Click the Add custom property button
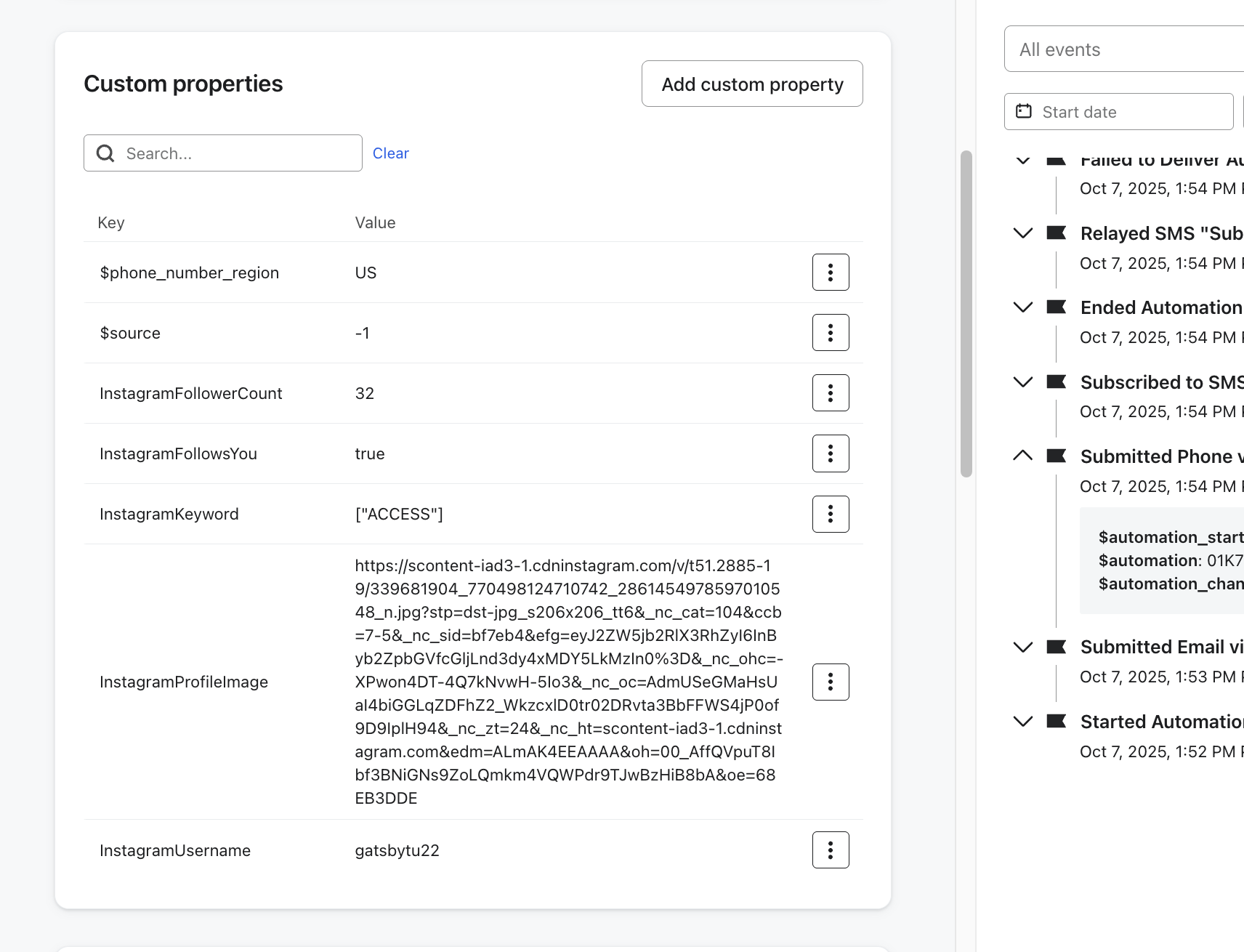The width and height of the screenshot is (1244, 952). [751, 84]
